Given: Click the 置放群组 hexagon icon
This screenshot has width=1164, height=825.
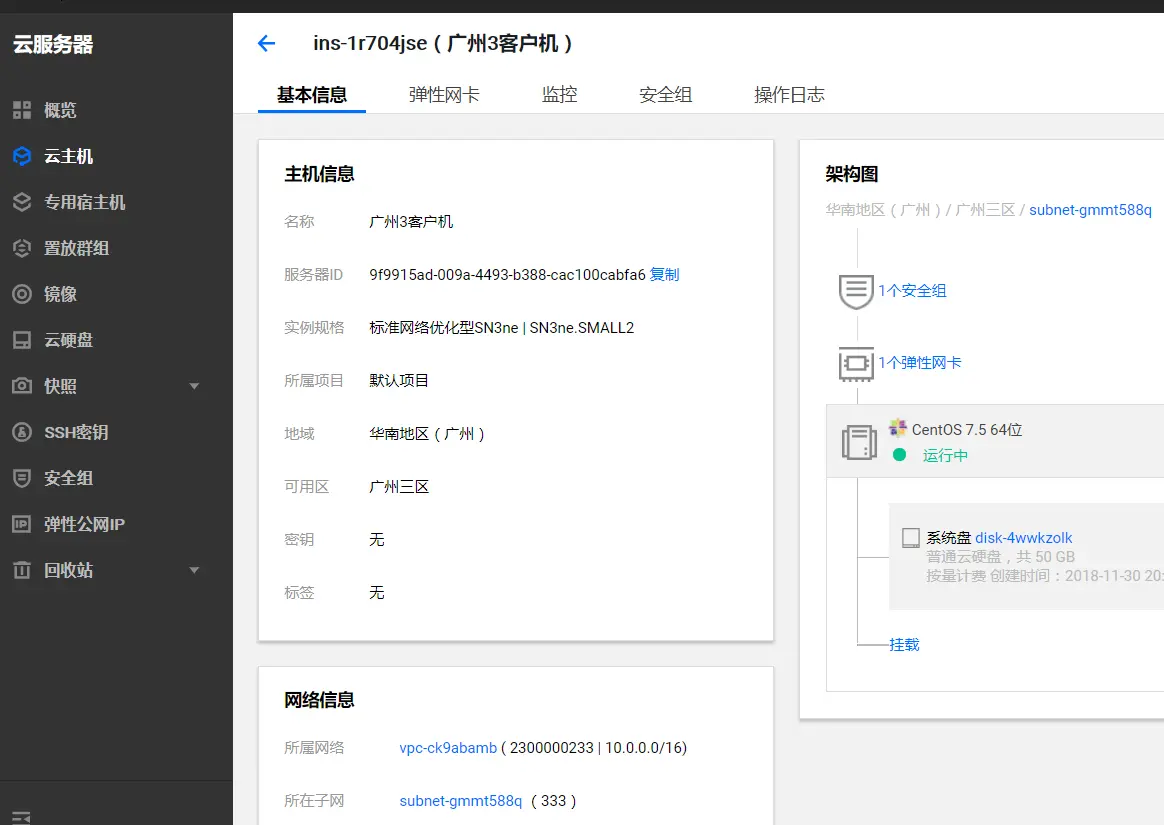Looking at the screenshot, I should click(x=22, y=248).
